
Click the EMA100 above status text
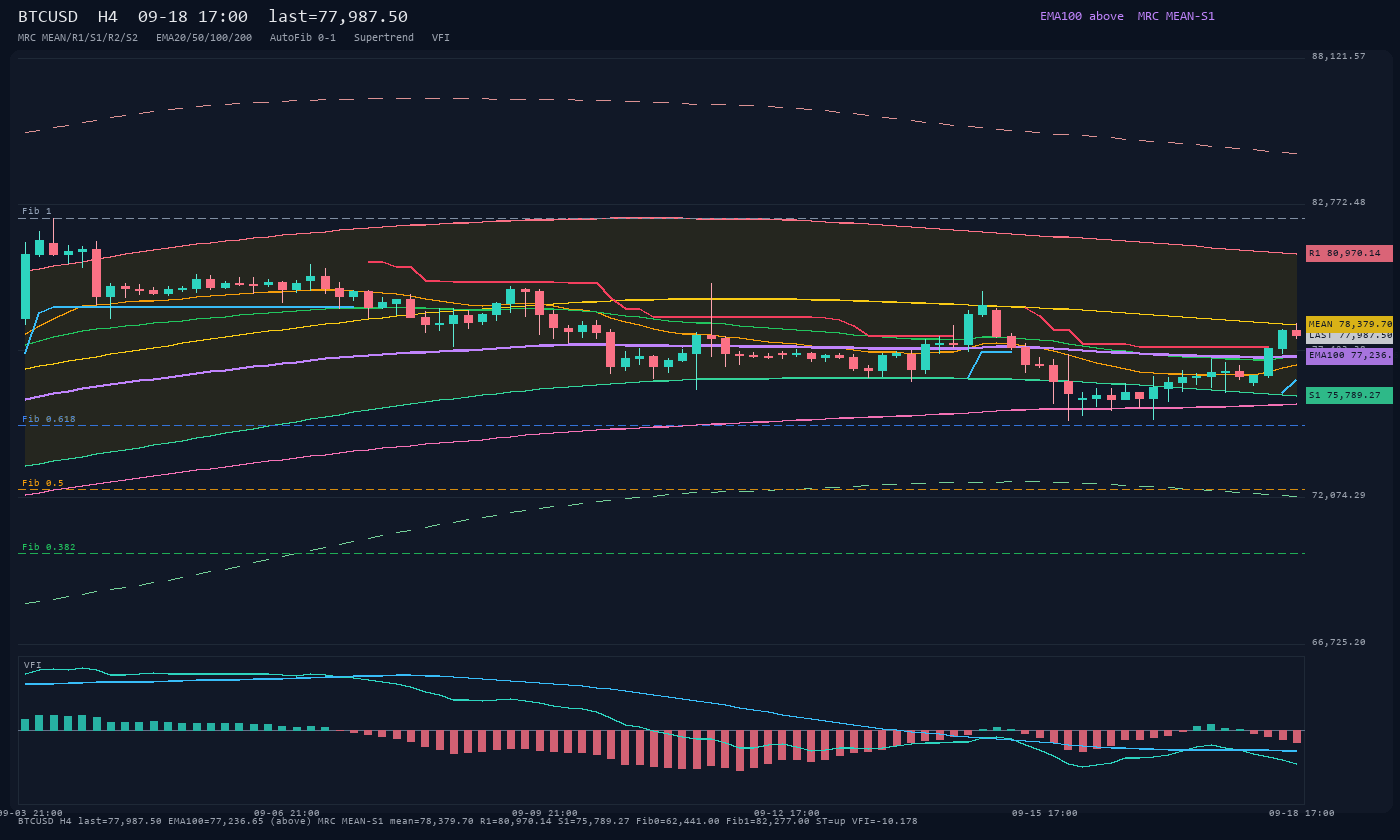pyautogui.click(x=1082, y=16)
